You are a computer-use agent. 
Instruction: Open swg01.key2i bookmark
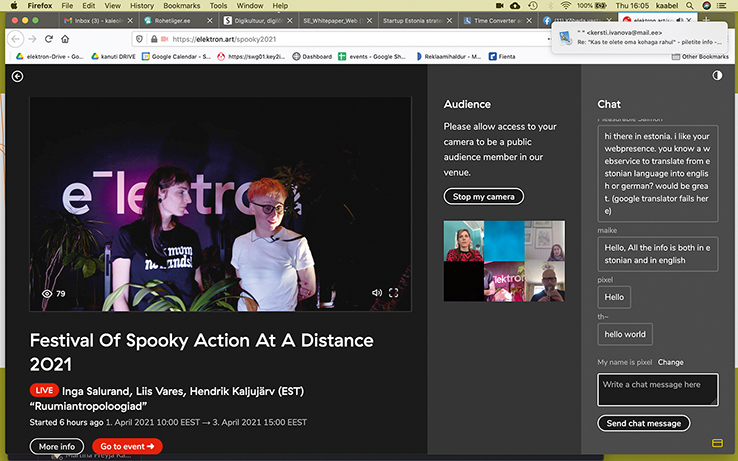click(x=251, y=57)
